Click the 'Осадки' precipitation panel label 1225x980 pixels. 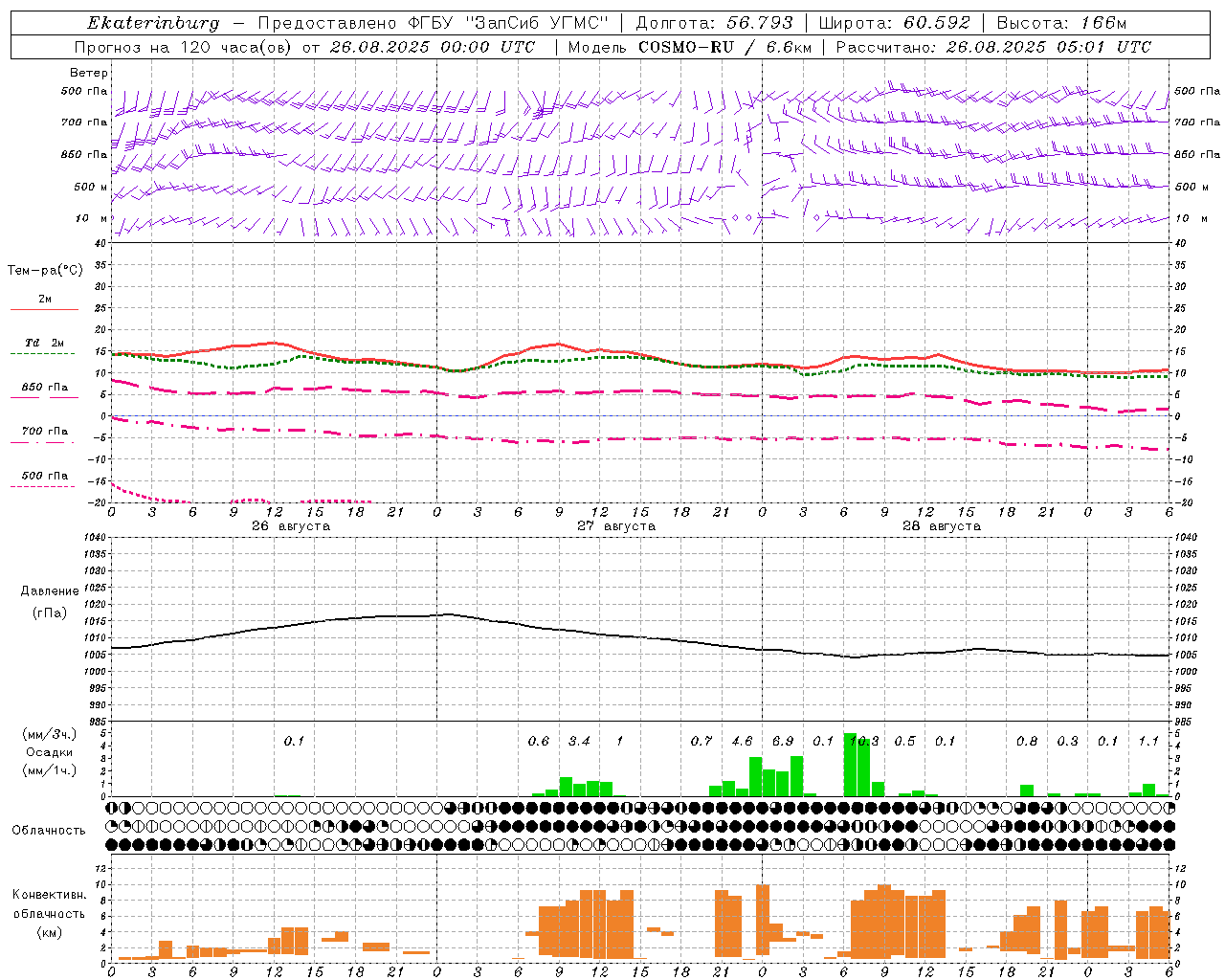click(50, 752)
